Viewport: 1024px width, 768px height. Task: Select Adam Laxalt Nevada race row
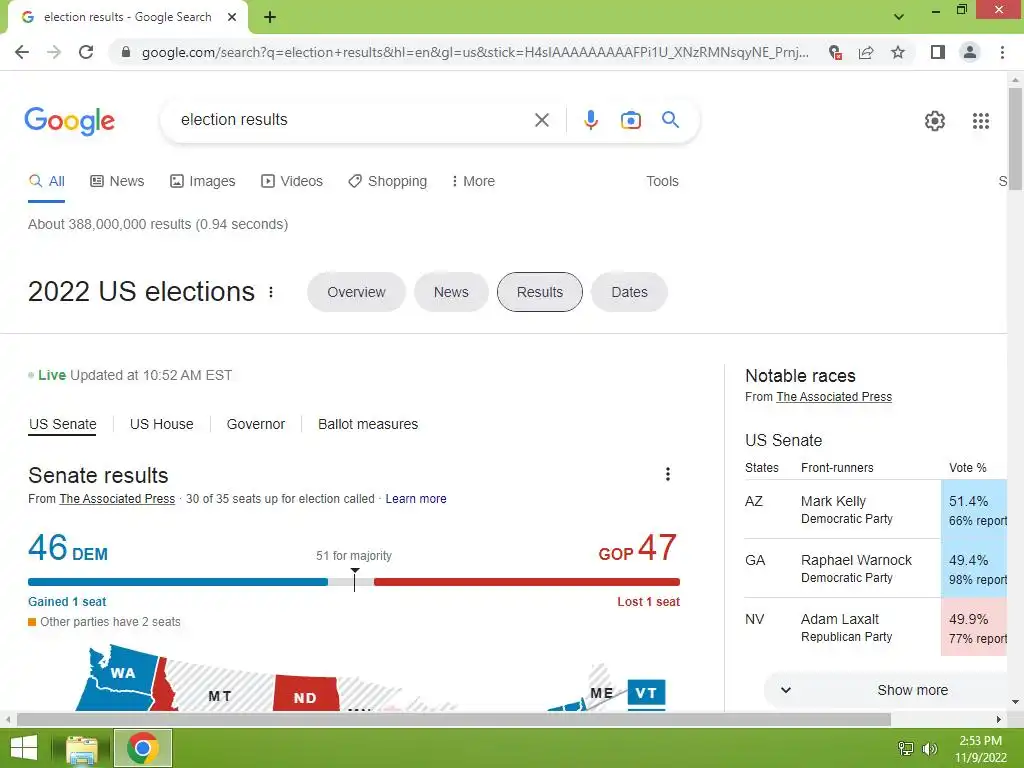tap(875, 627)
